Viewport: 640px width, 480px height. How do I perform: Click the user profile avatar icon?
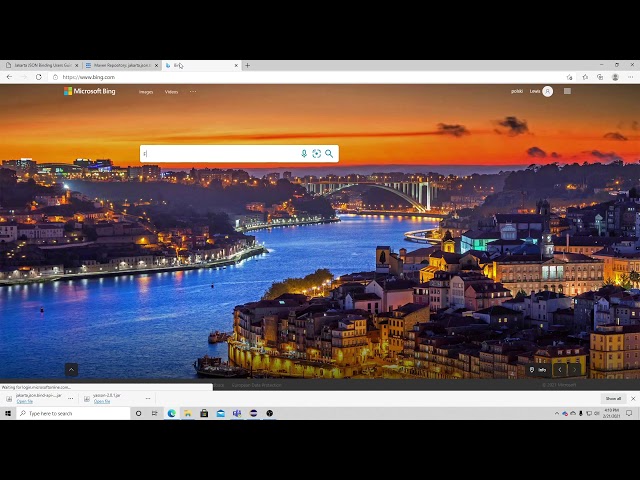coord(548,91)
